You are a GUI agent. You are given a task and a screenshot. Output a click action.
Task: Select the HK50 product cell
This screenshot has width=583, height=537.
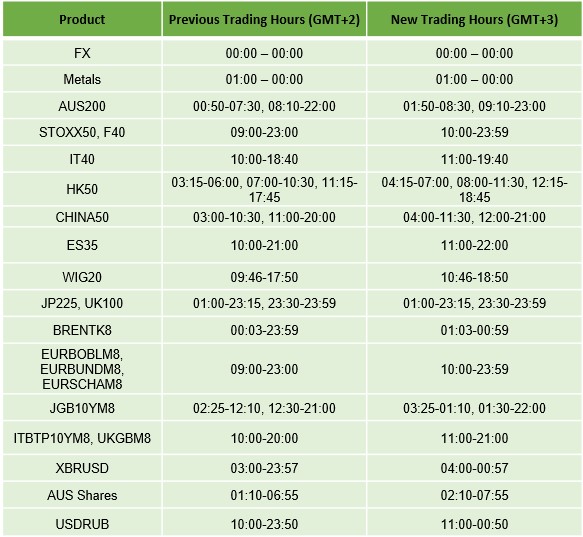pos(82,189)
